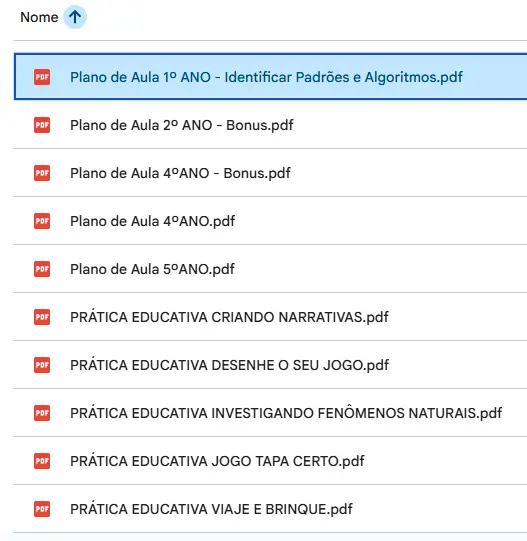Click the Nome column header

pos(39,17)
